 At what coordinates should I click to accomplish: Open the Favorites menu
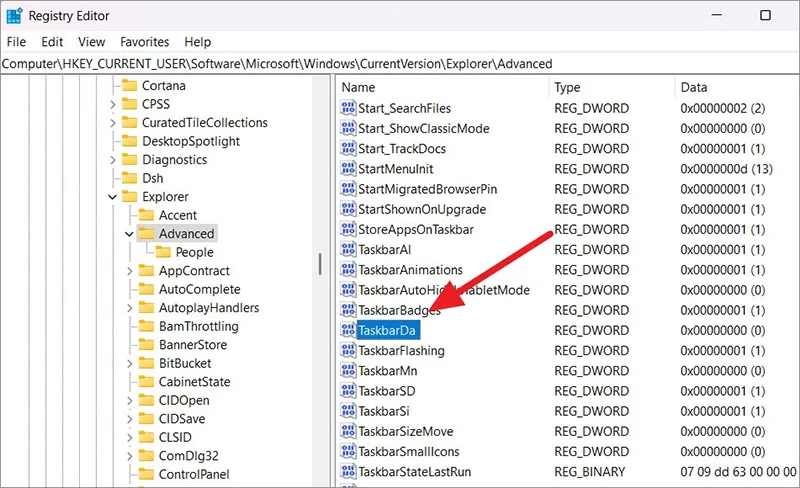tap(144, 42)
